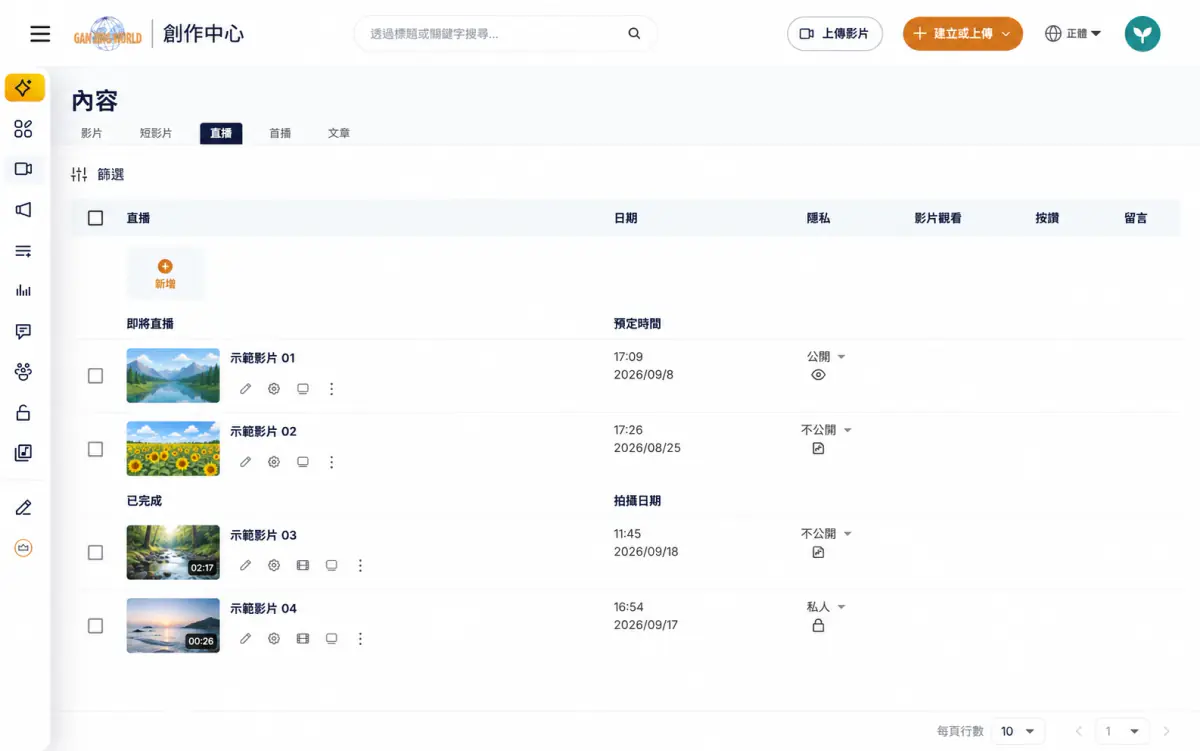Open the 篩選 filter button
The height and width of the screenshot is (751, 1200).
98,175
